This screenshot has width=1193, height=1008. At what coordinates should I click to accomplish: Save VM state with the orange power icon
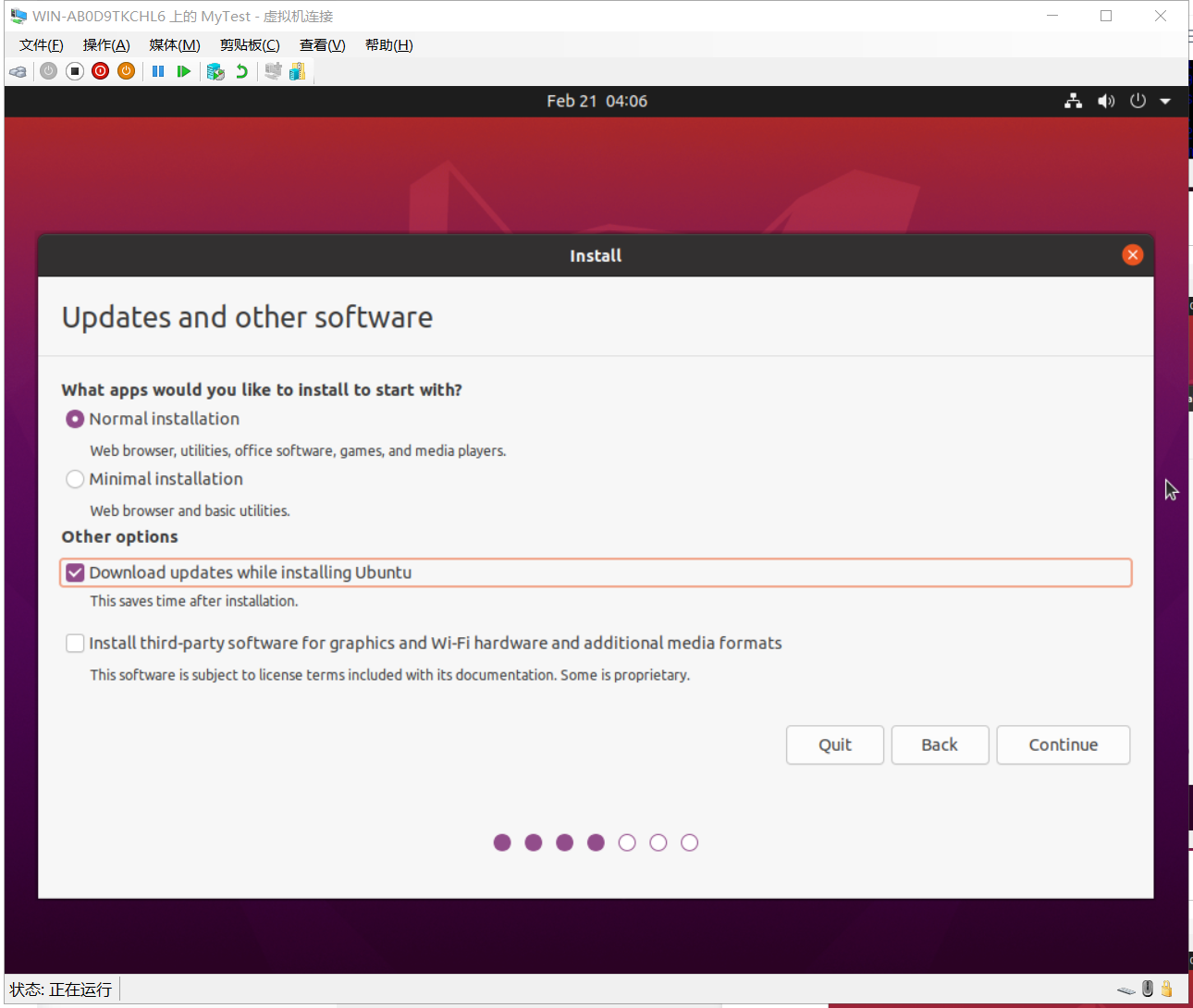[127, 71]
